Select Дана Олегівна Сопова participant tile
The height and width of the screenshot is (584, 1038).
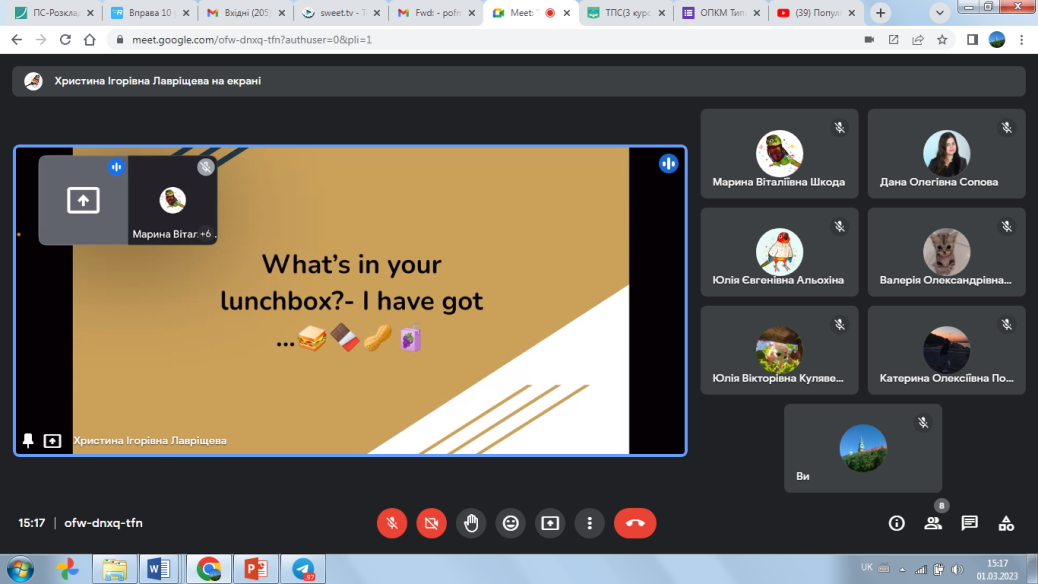[x=947, y=154]
